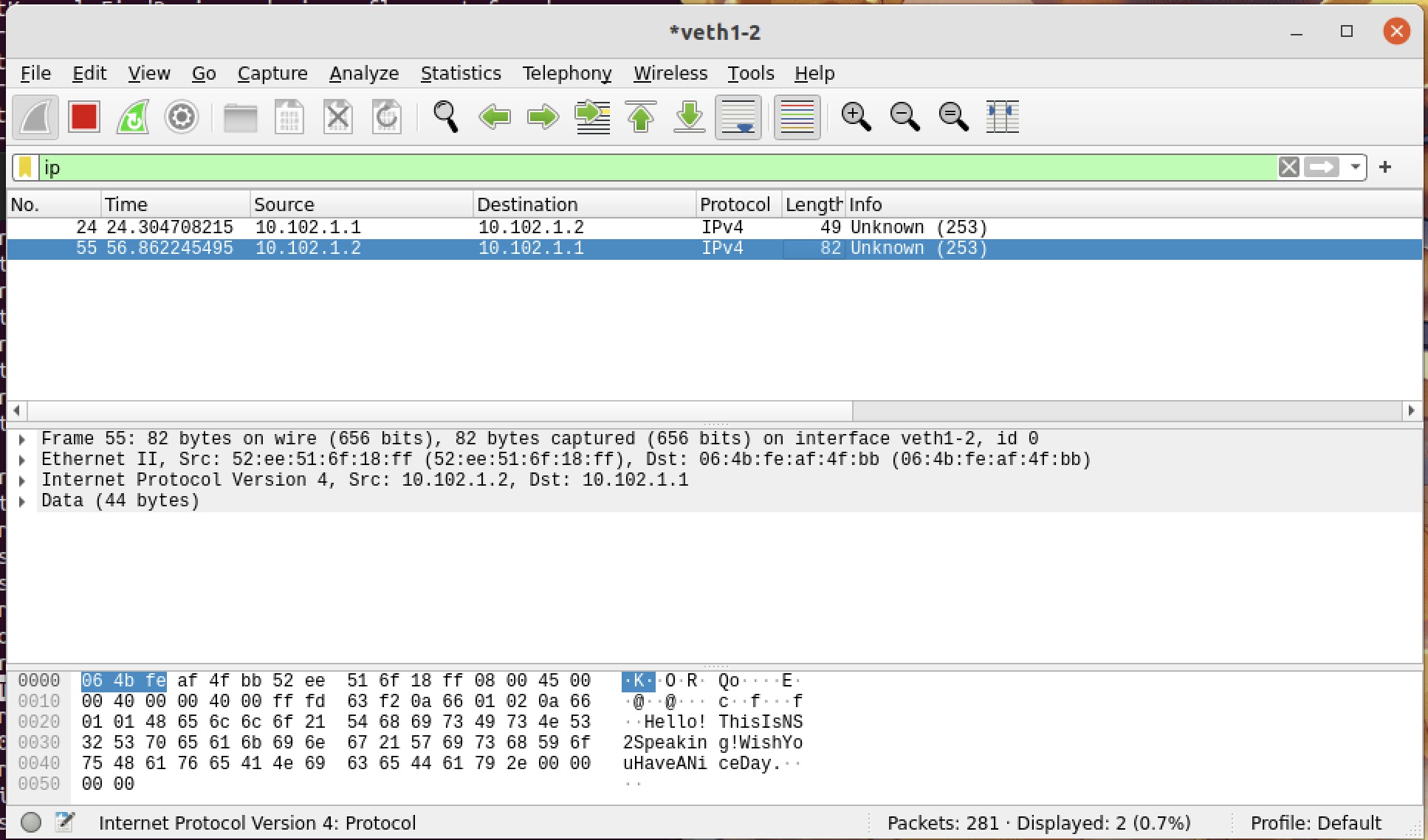This screenshot has width=1428, height=840.
Task: Click the display filter bookmark icon
Action: click(x=25, y=168)
